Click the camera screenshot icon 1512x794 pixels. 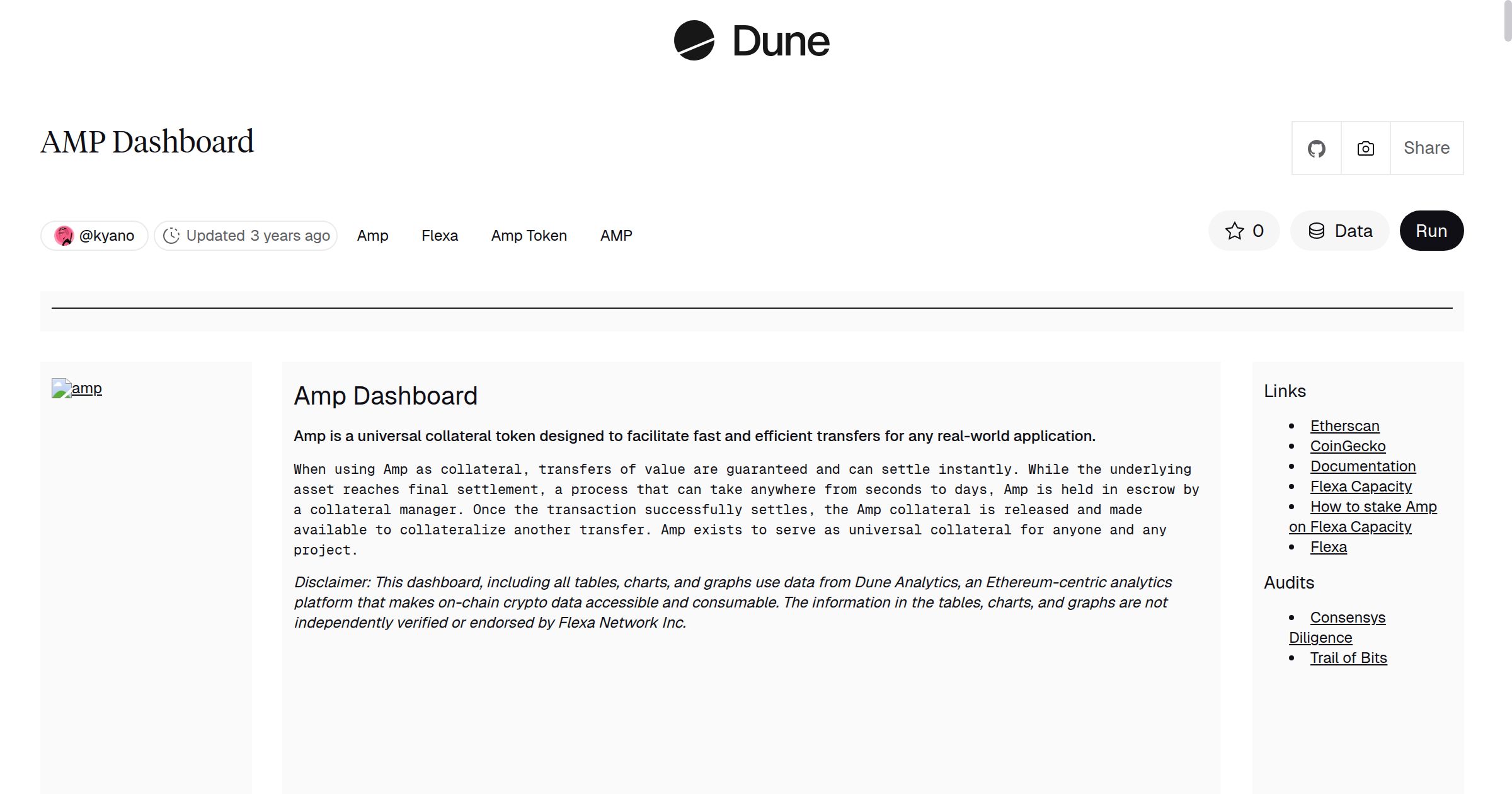pos(1365,148)
